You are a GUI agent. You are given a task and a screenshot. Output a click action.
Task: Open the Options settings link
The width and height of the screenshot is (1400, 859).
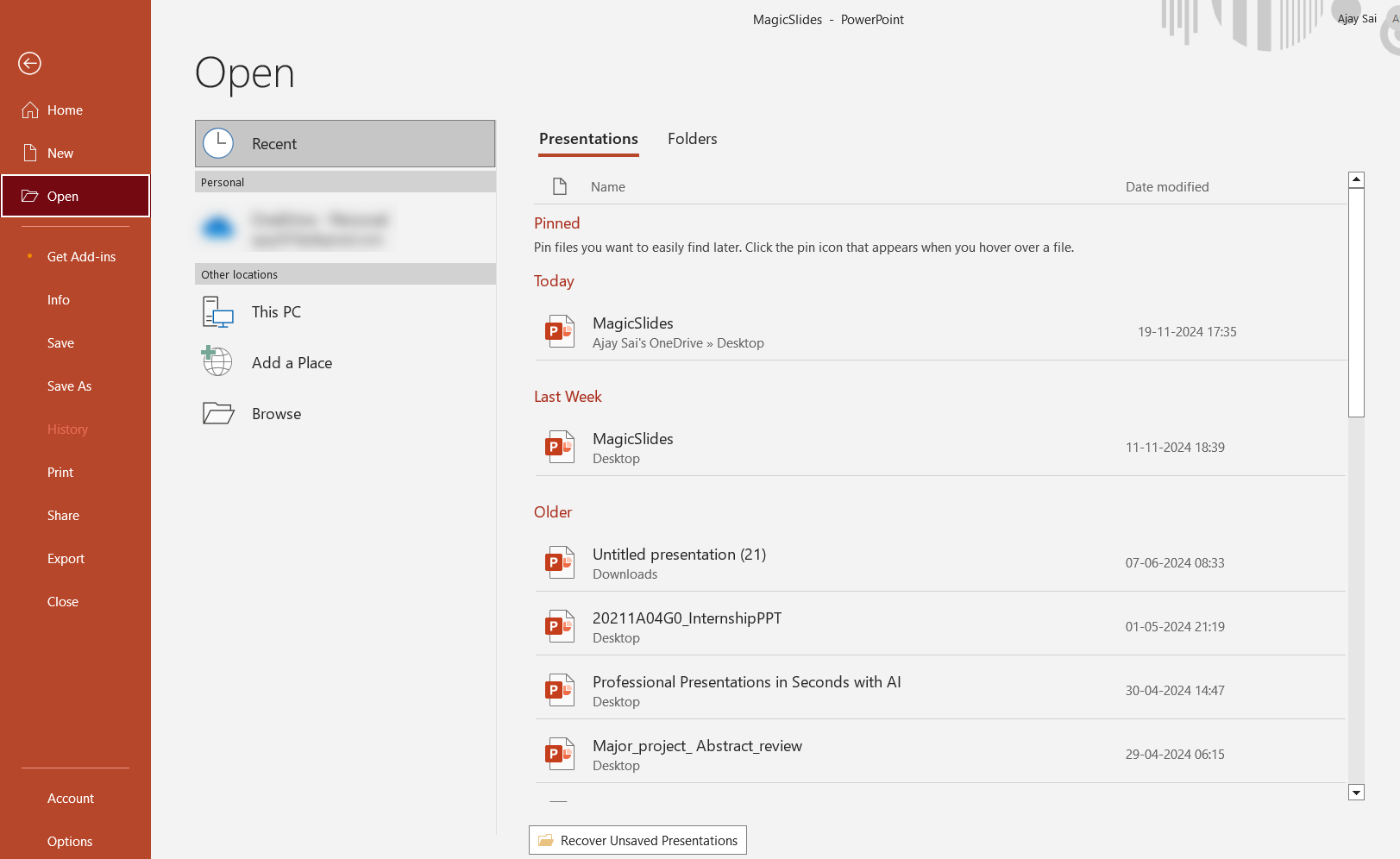[70, 842]
